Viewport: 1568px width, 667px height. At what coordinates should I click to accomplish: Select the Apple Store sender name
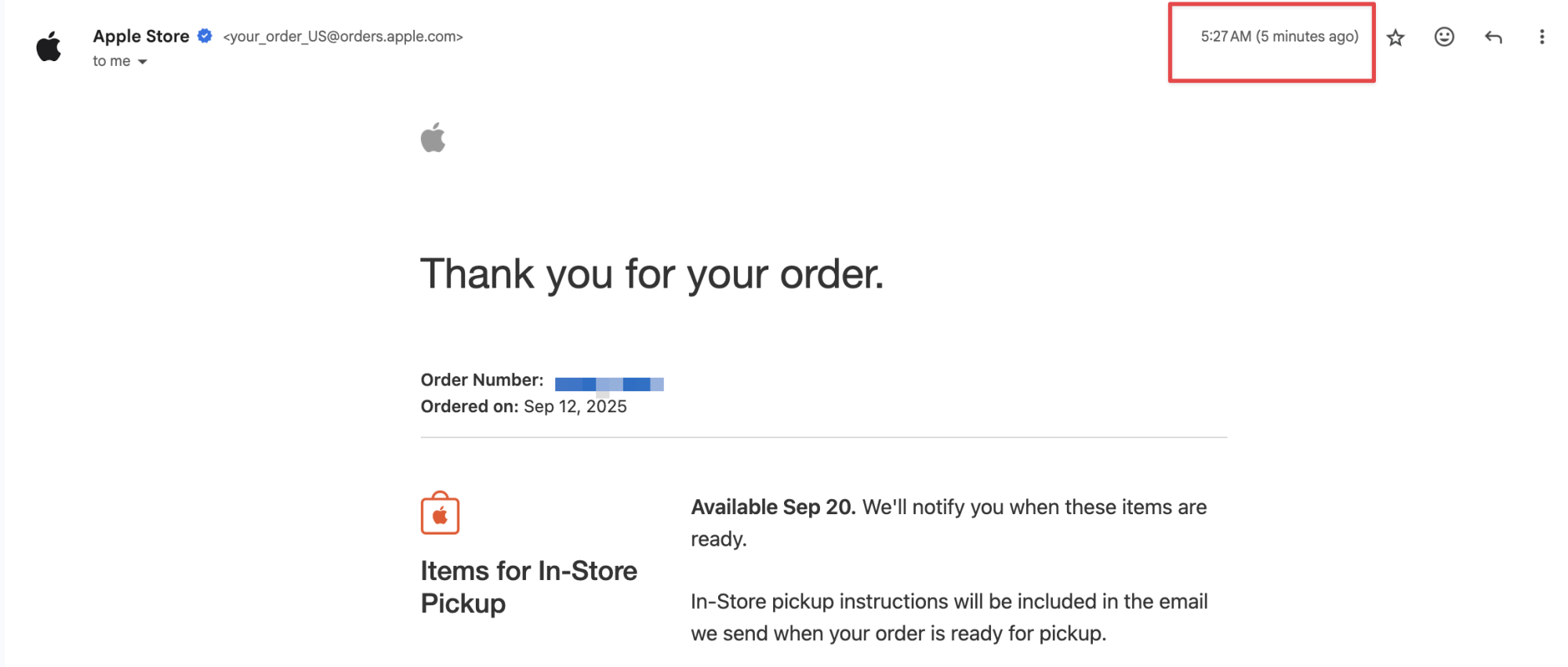pyautogui.click(x=141, y=36)
